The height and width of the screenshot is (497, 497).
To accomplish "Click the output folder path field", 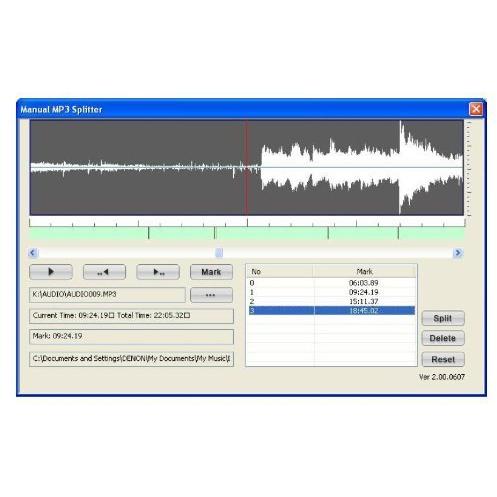I will [x=131, y=359].
